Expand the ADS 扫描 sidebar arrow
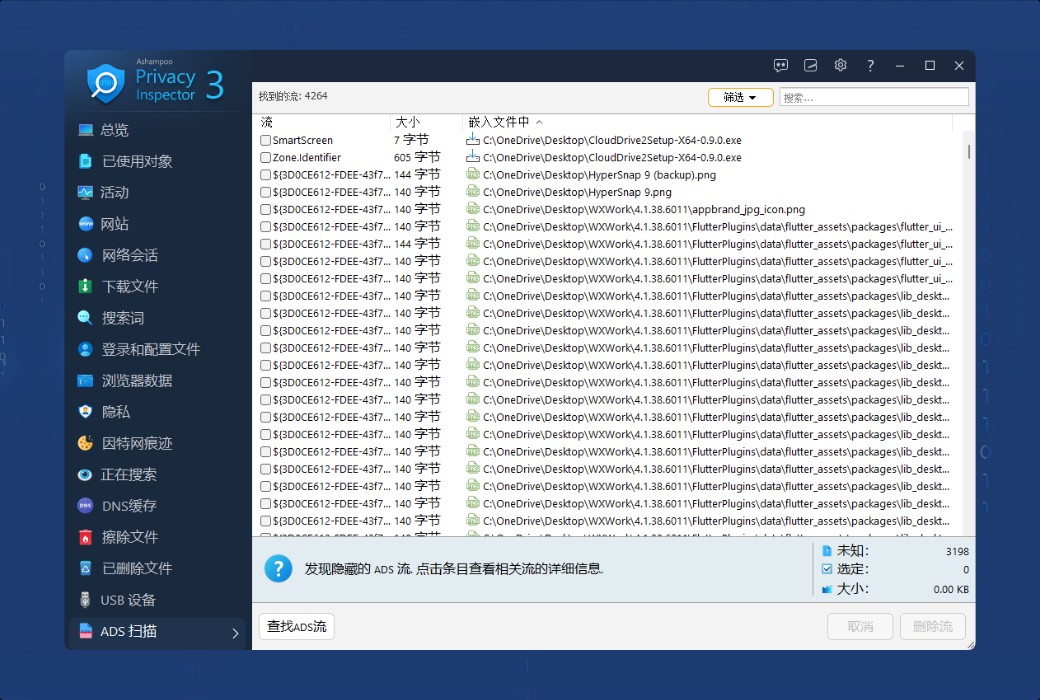 pyautogui.click(x=235, y=632)
